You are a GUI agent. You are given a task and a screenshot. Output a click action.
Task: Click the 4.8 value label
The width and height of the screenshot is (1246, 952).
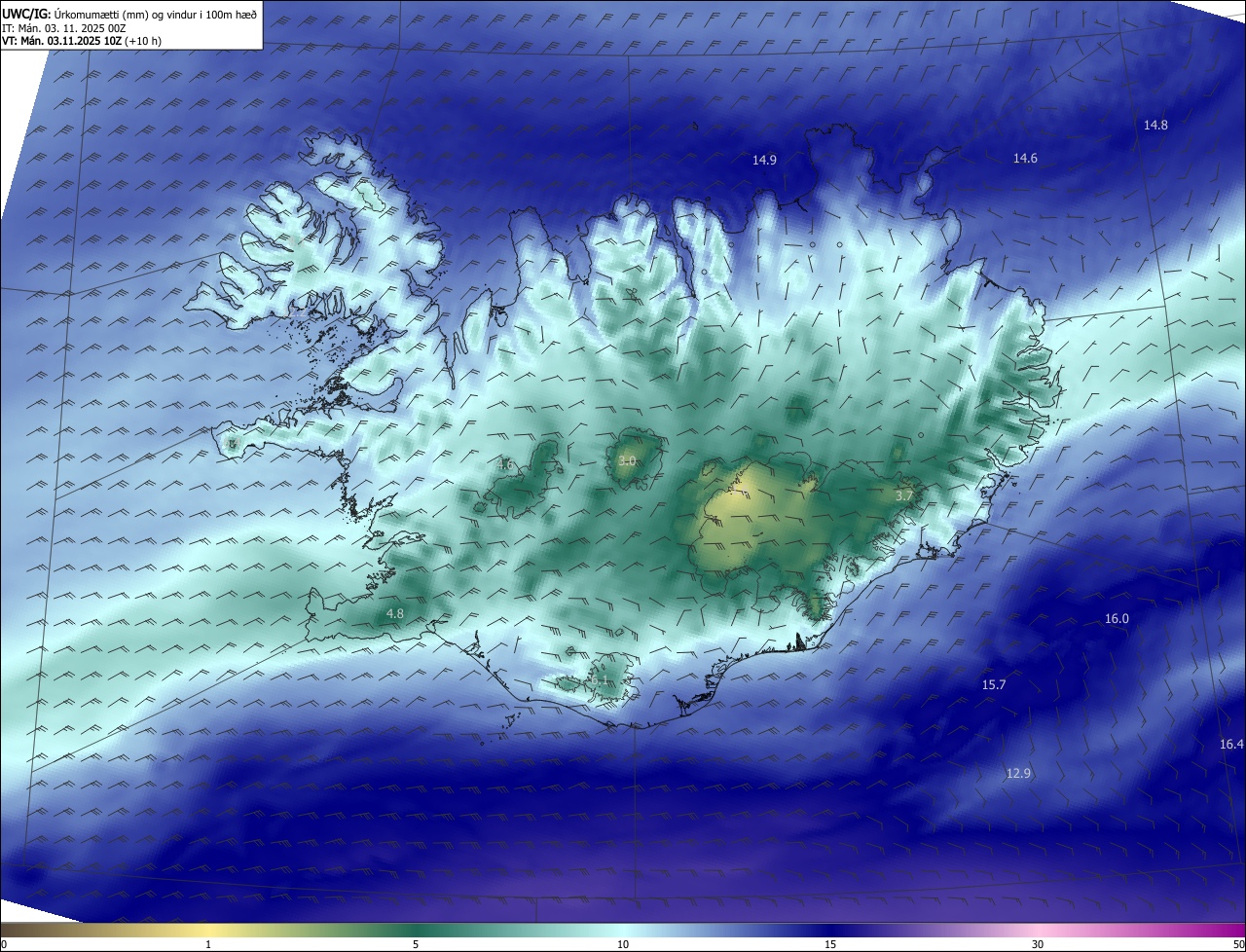(394, 613)
